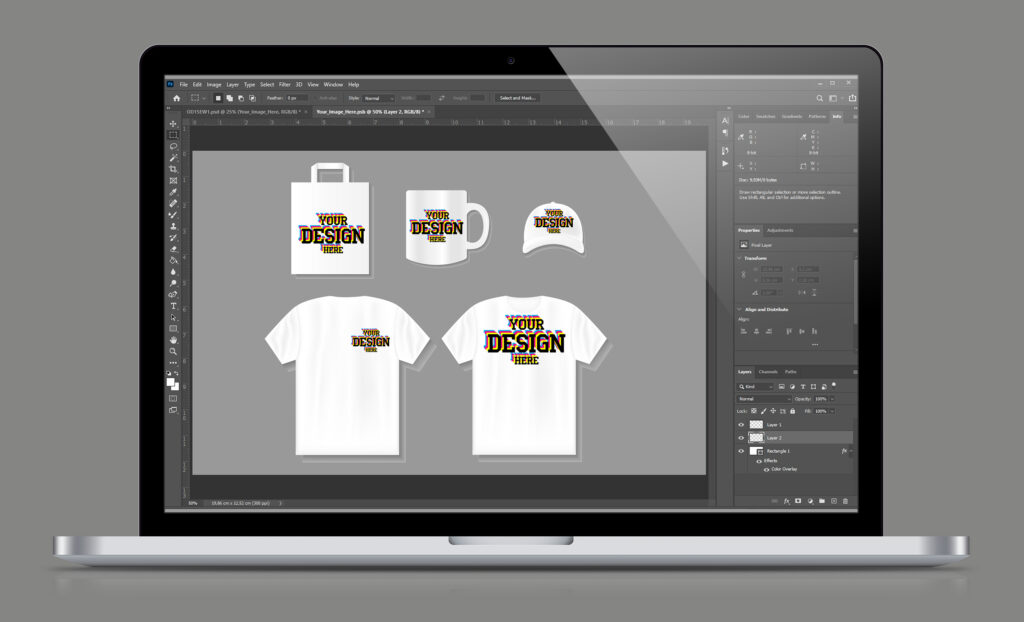Open the Style dropdown in options bar

point(378,98)
